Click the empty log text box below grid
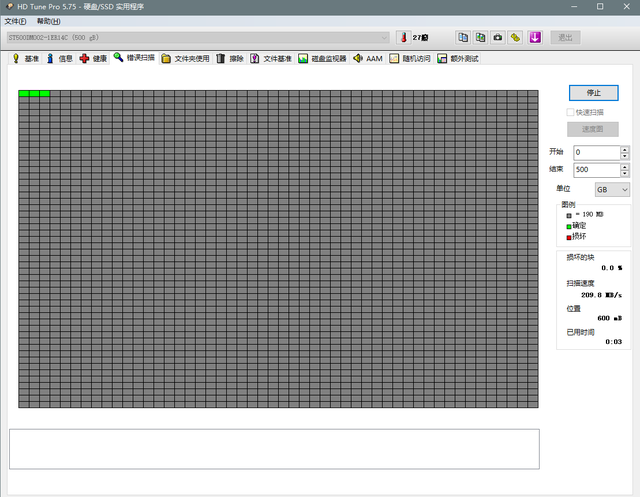Image resolution: width=640 pixels, height=497 pixels. pos(274,449)
